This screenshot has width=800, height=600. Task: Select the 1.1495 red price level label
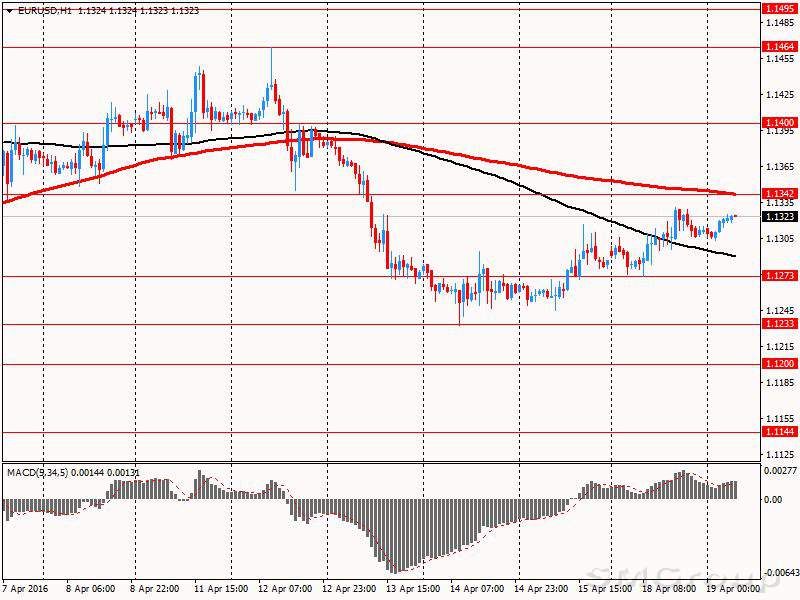779,9
